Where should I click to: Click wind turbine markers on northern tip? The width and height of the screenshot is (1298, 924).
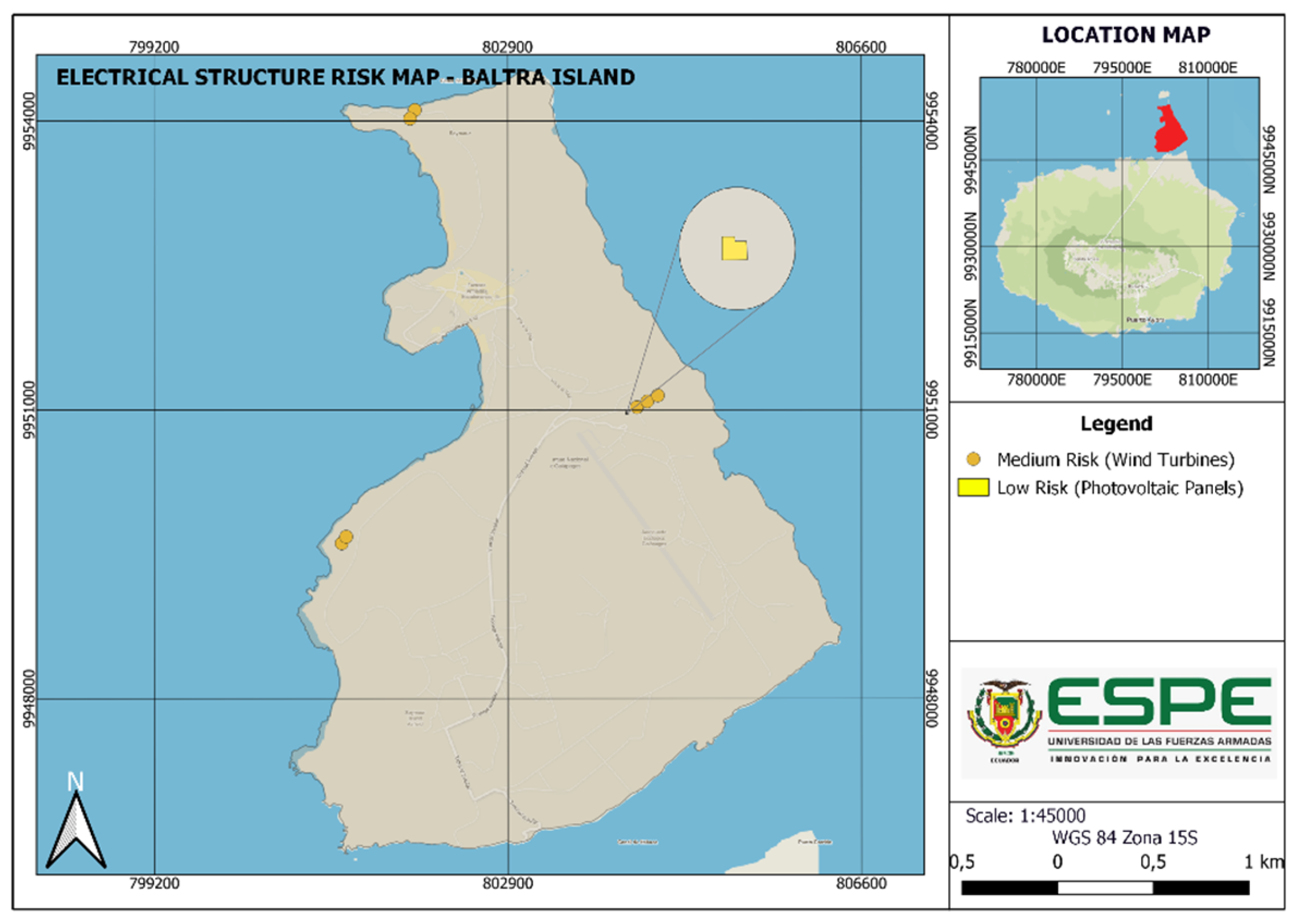[x=412, y=114]
